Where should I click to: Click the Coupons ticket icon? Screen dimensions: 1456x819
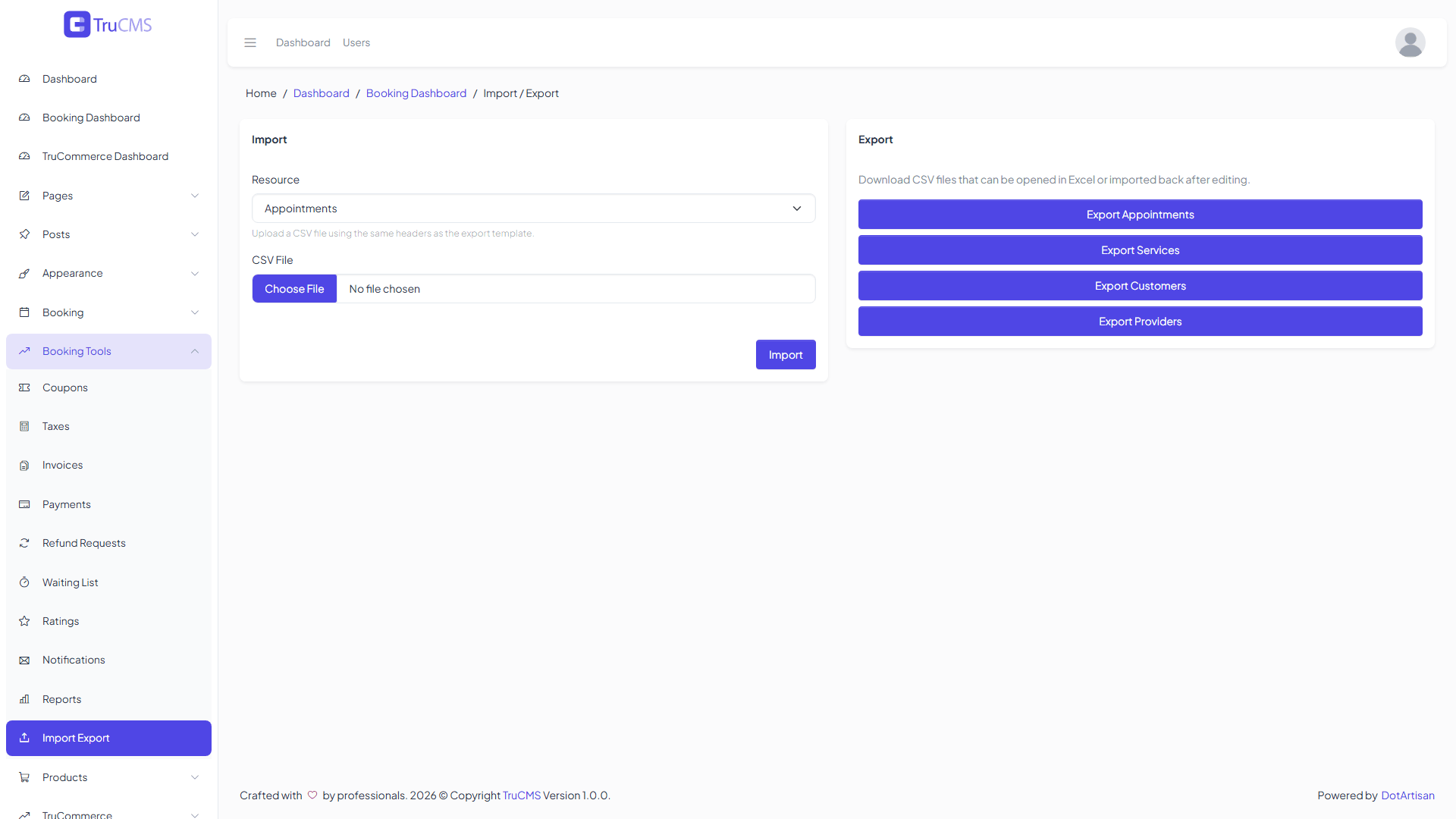[24, 388]
